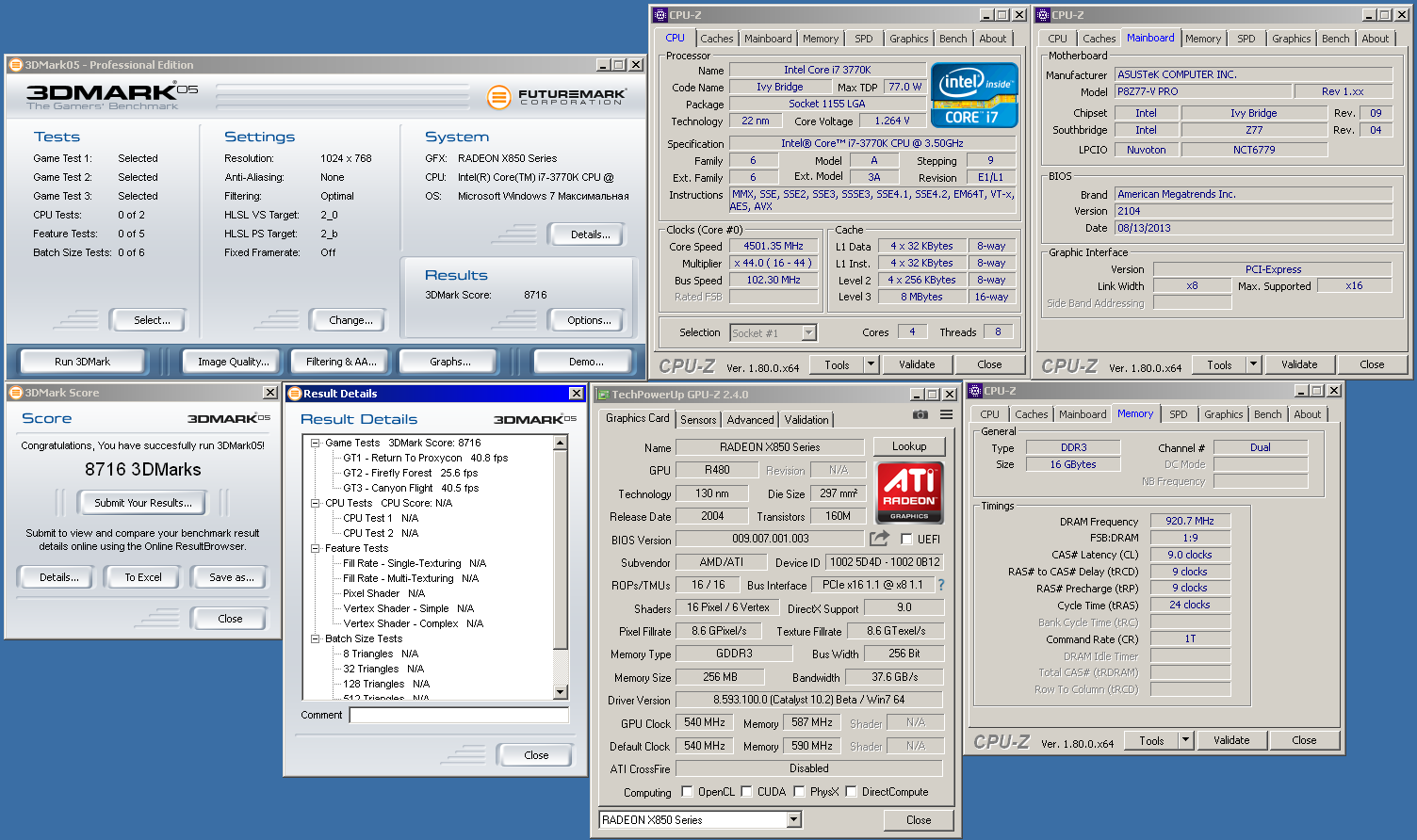Click the 3DMark05 title bar application icon
Viewport: 1417px width, 840px height.
coord(15,65)
